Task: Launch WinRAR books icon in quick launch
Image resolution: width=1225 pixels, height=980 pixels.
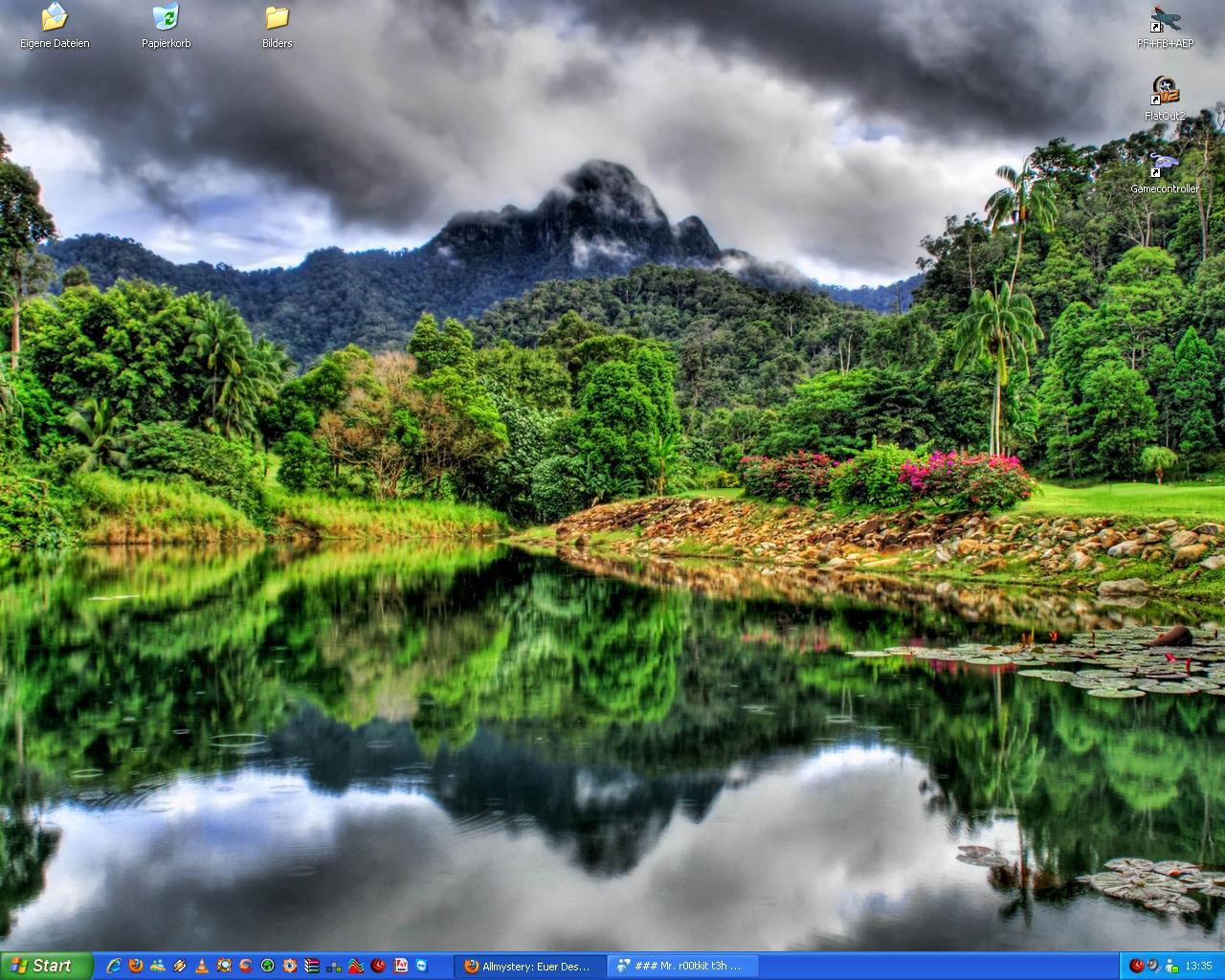Action: (312, 966)
